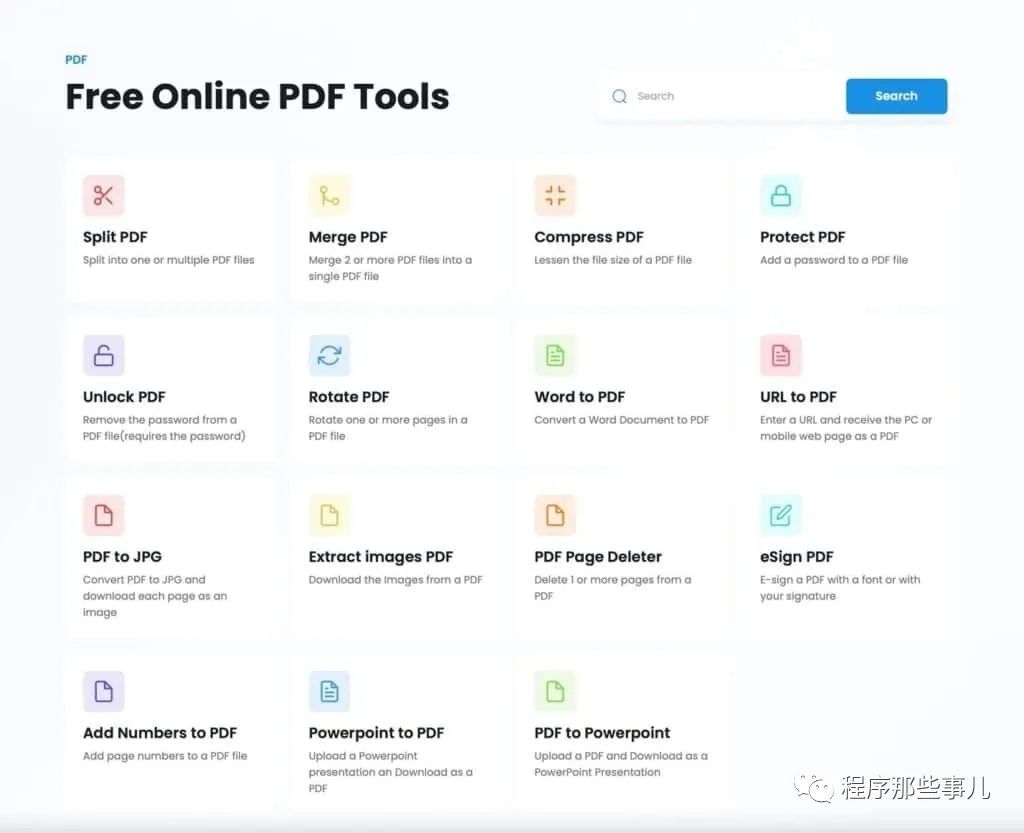Screen dimensions: 1024x833
Task: Open the Compress PDF title link
Action: (x=589, y=237)
